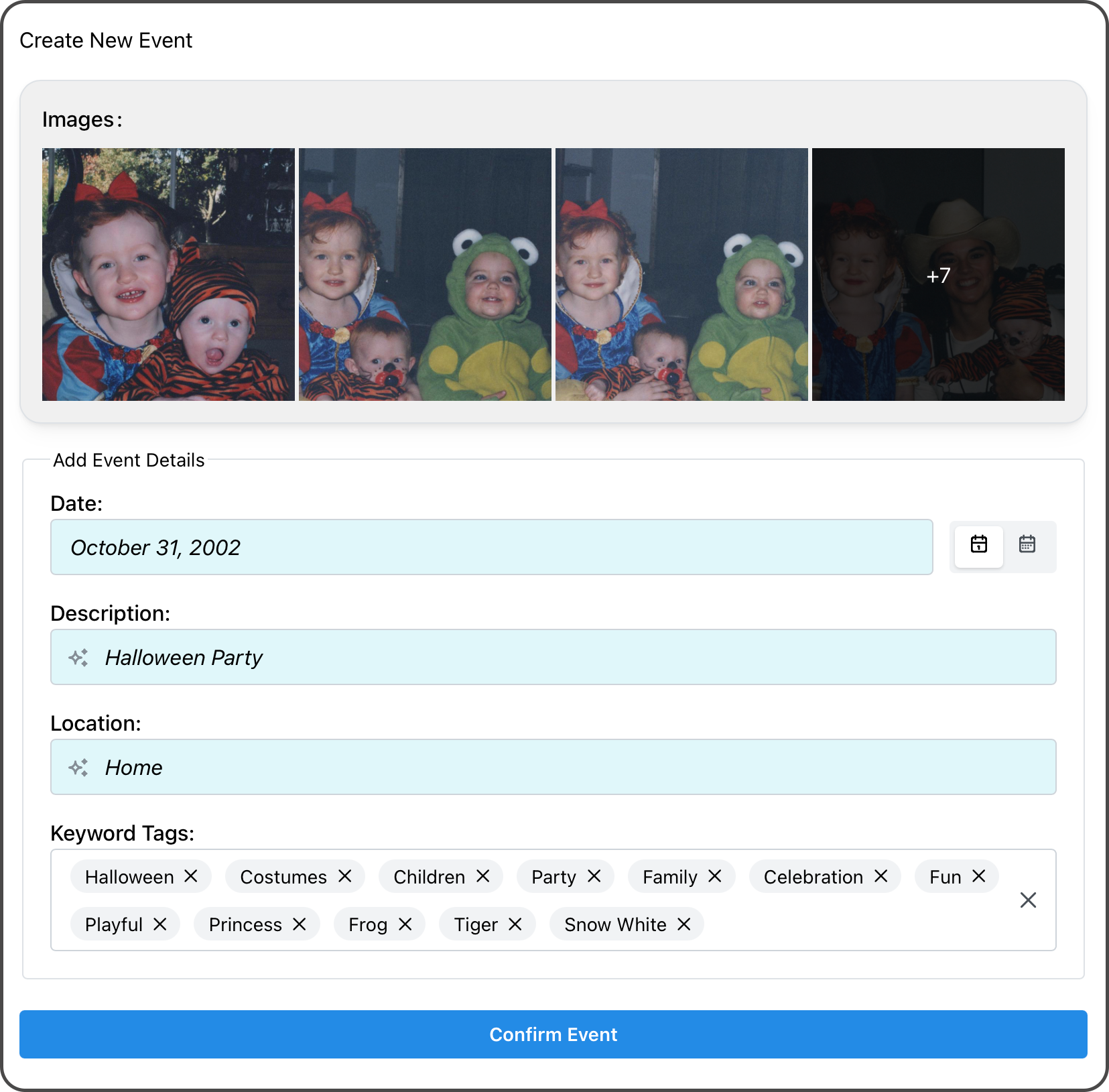
Task: Clear all keyword tags
Action: click(1028, 900)
